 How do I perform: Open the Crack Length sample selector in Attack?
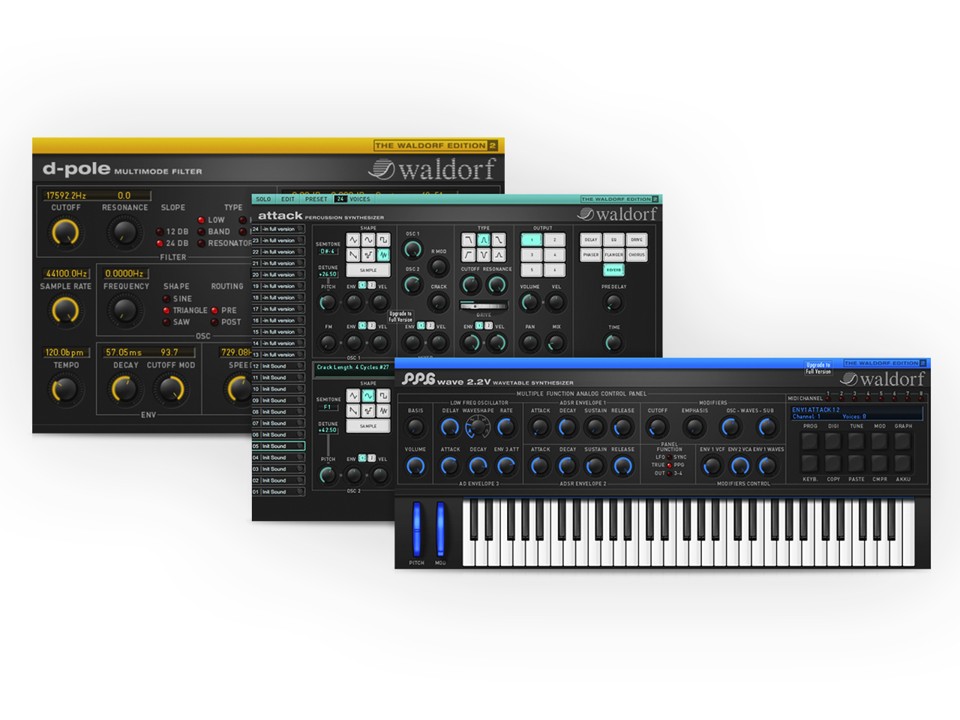click(353, 366)
